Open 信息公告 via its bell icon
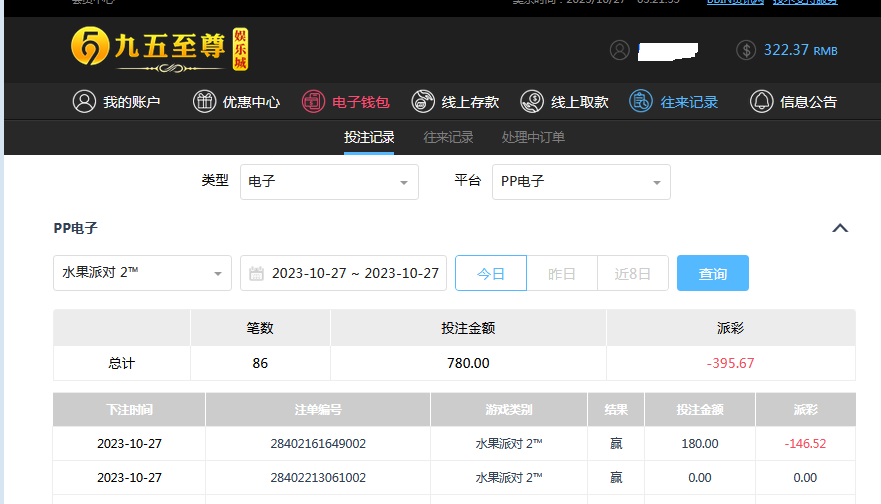The width and height of the screenshot is (881, 504). pyautogui.click(x=761, y=102)
